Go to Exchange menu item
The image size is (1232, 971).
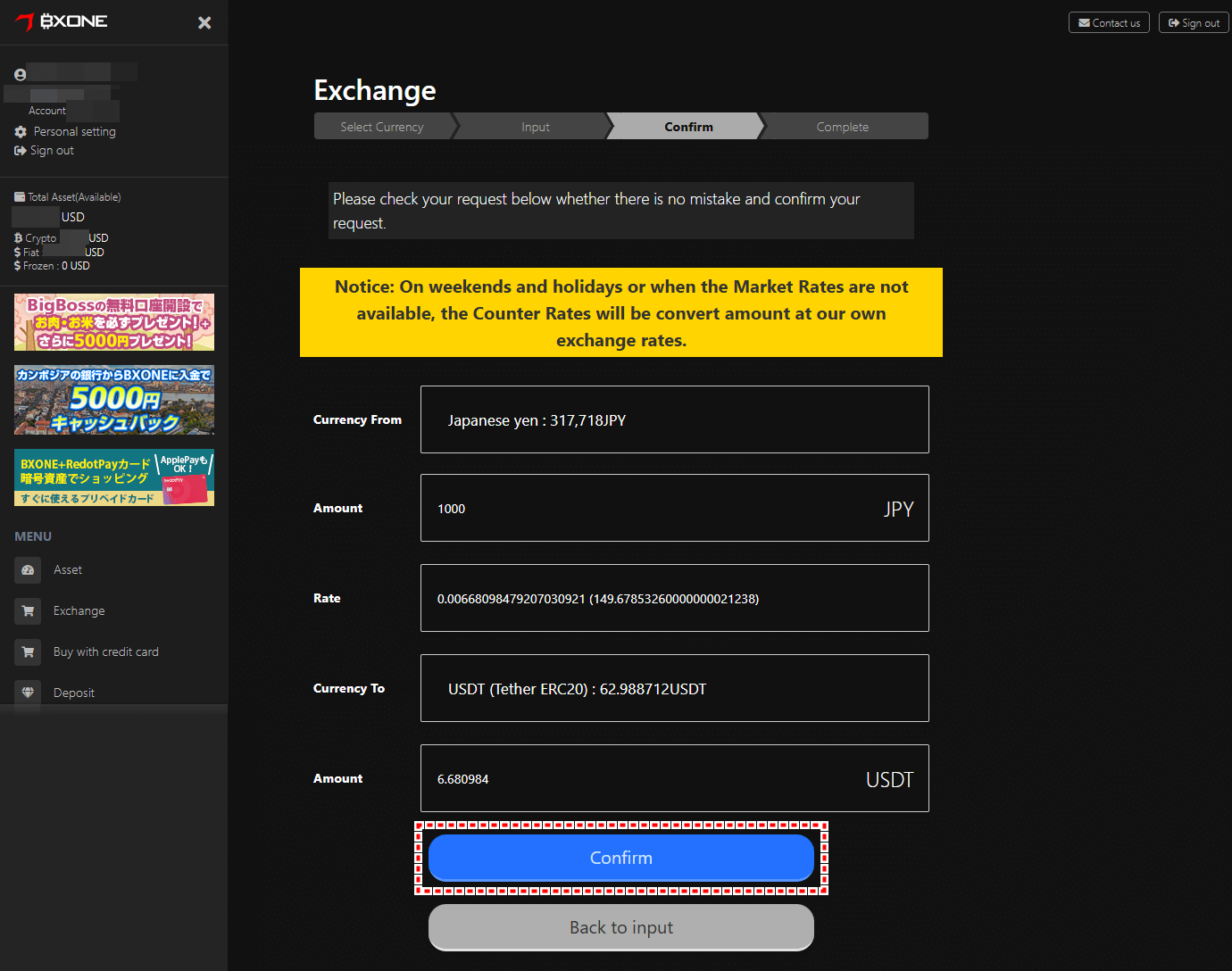pos(79,611)
